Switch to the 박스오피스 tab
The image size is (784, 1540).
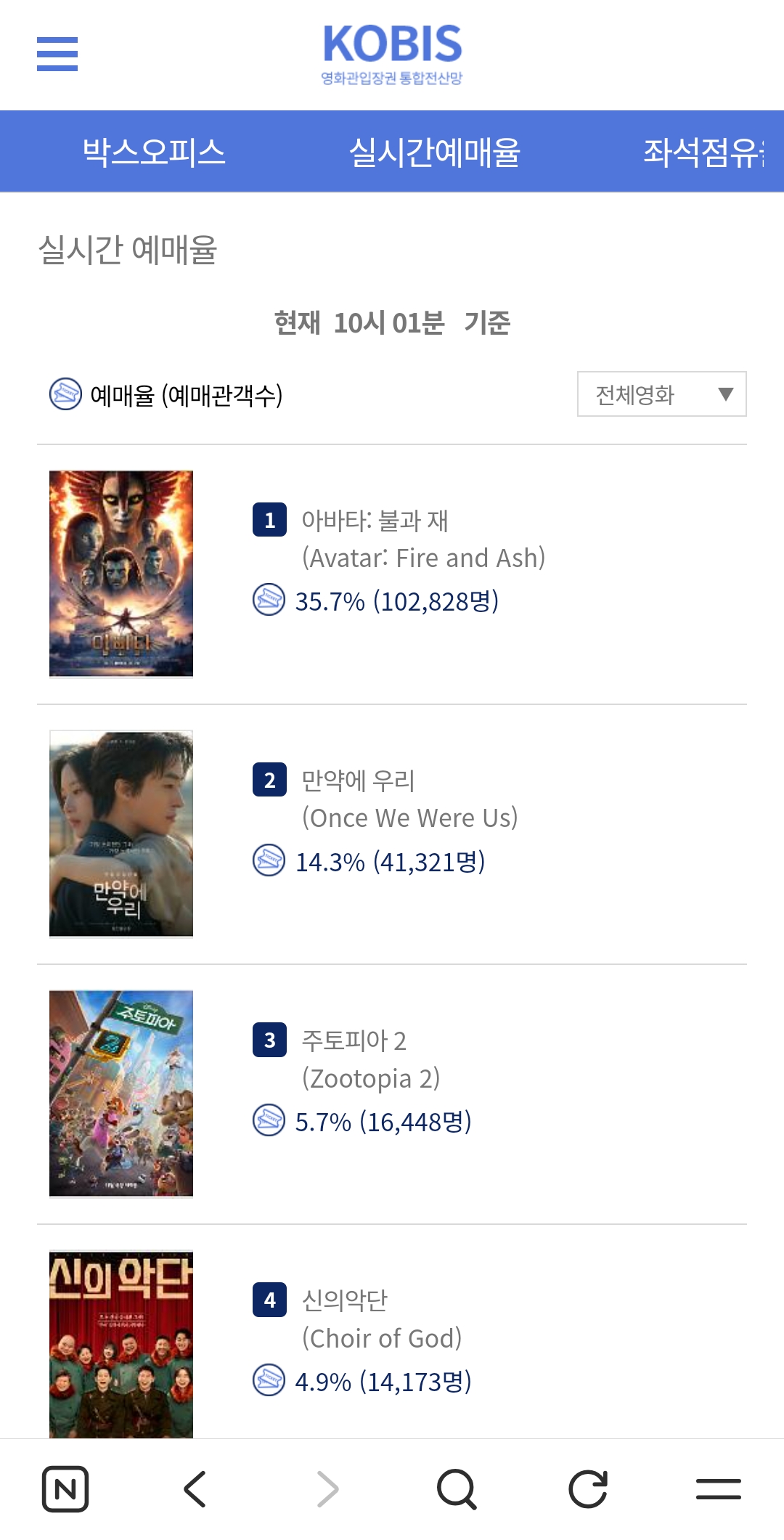click(154, 152)
